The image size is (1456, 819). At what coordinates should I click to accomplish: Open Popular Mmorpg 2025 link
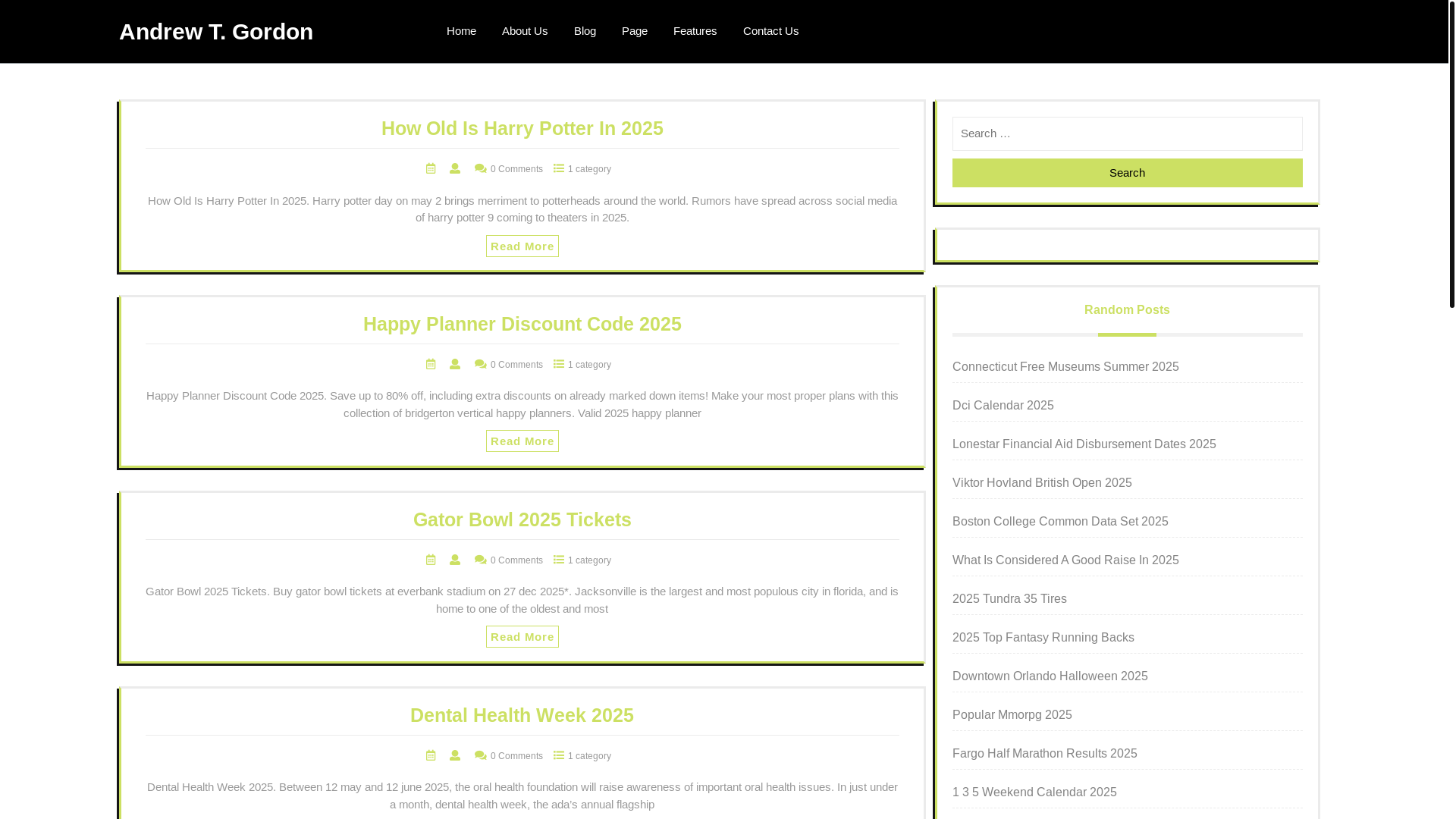[1012, 715]
